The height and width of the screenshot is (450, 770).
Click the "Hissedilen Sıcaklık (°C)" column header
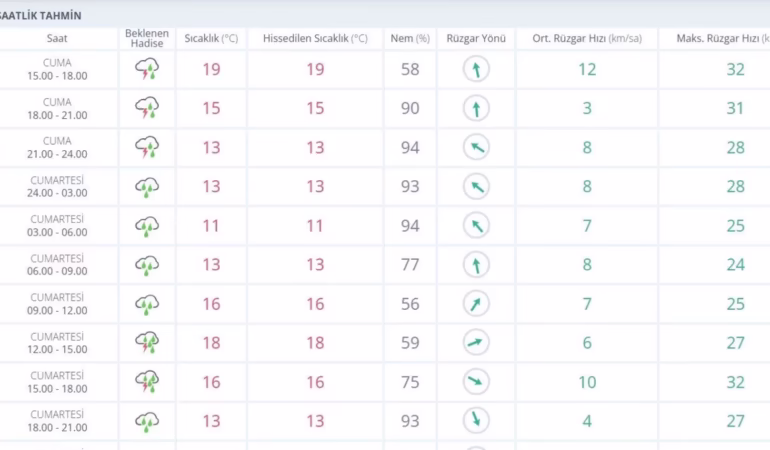click(315, 39)
